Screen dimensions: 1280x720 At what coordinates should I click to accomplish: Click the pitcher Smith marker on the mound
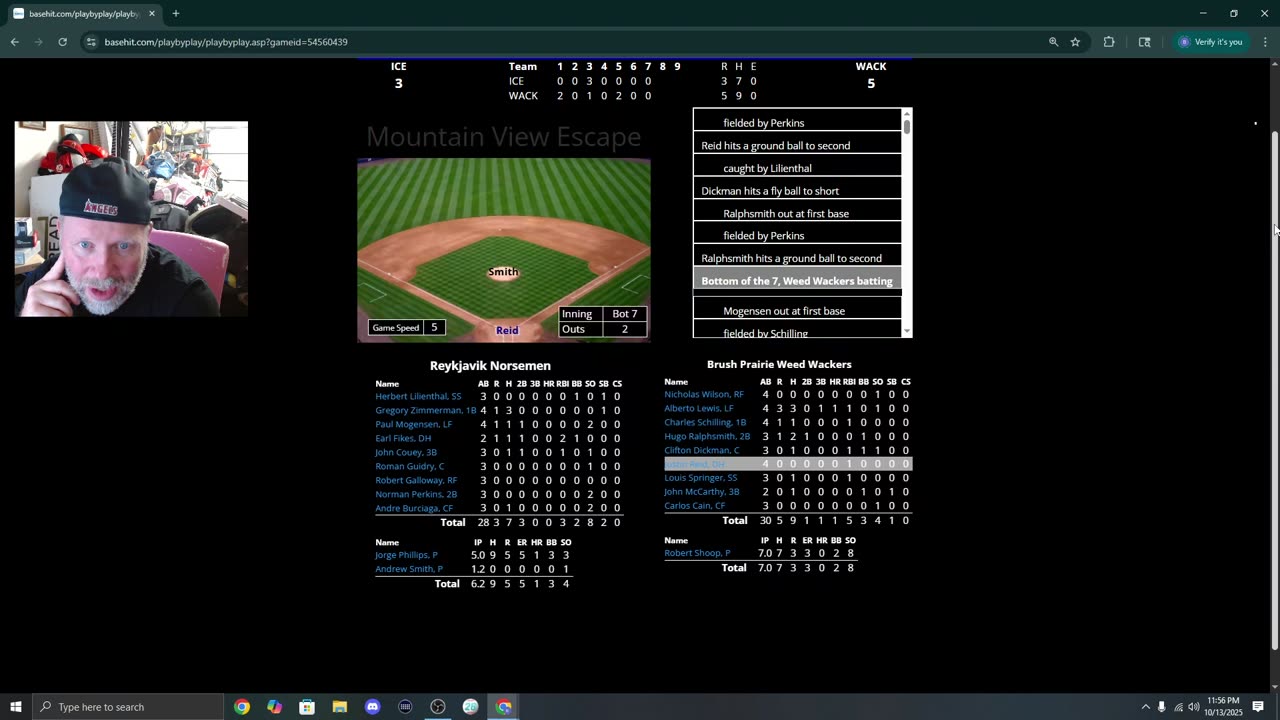click(503, 272)
